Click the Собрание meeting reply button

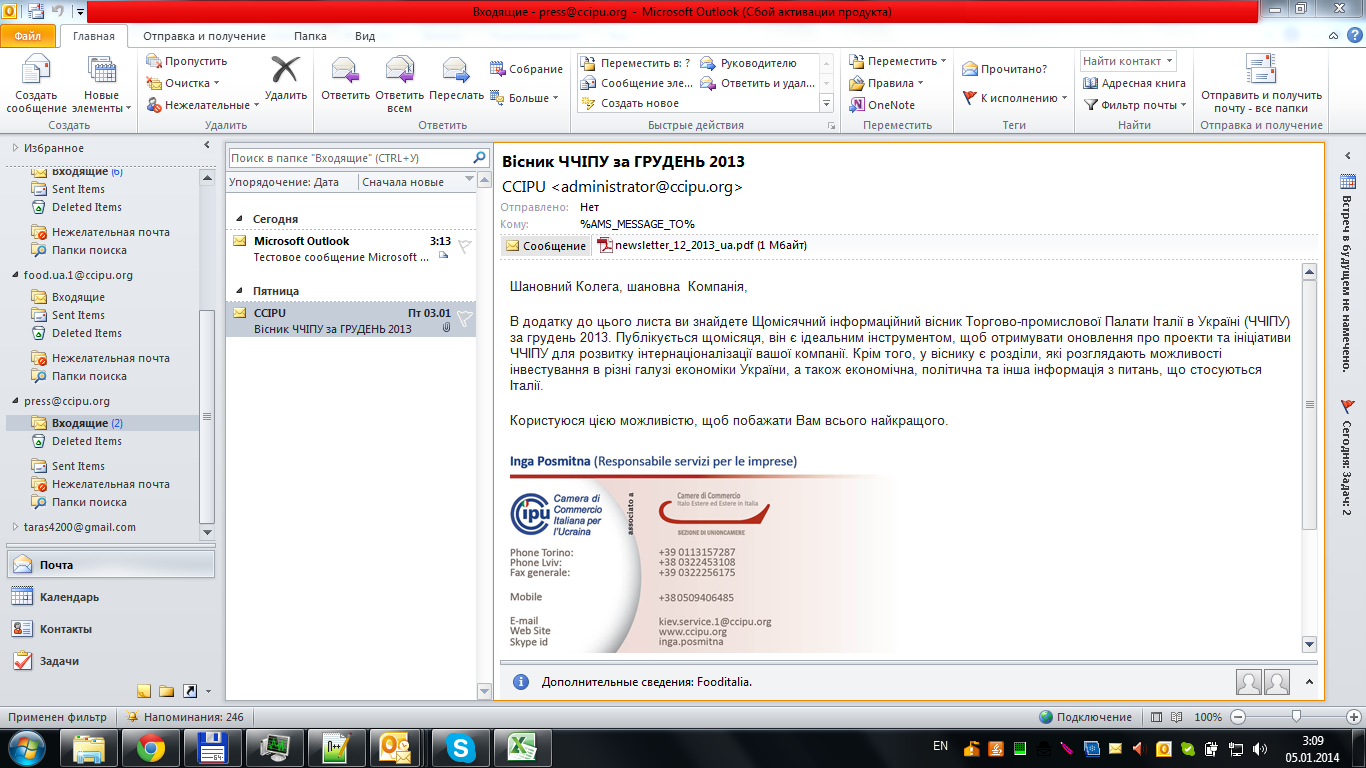pyautogui.click(x=527, y=69)
